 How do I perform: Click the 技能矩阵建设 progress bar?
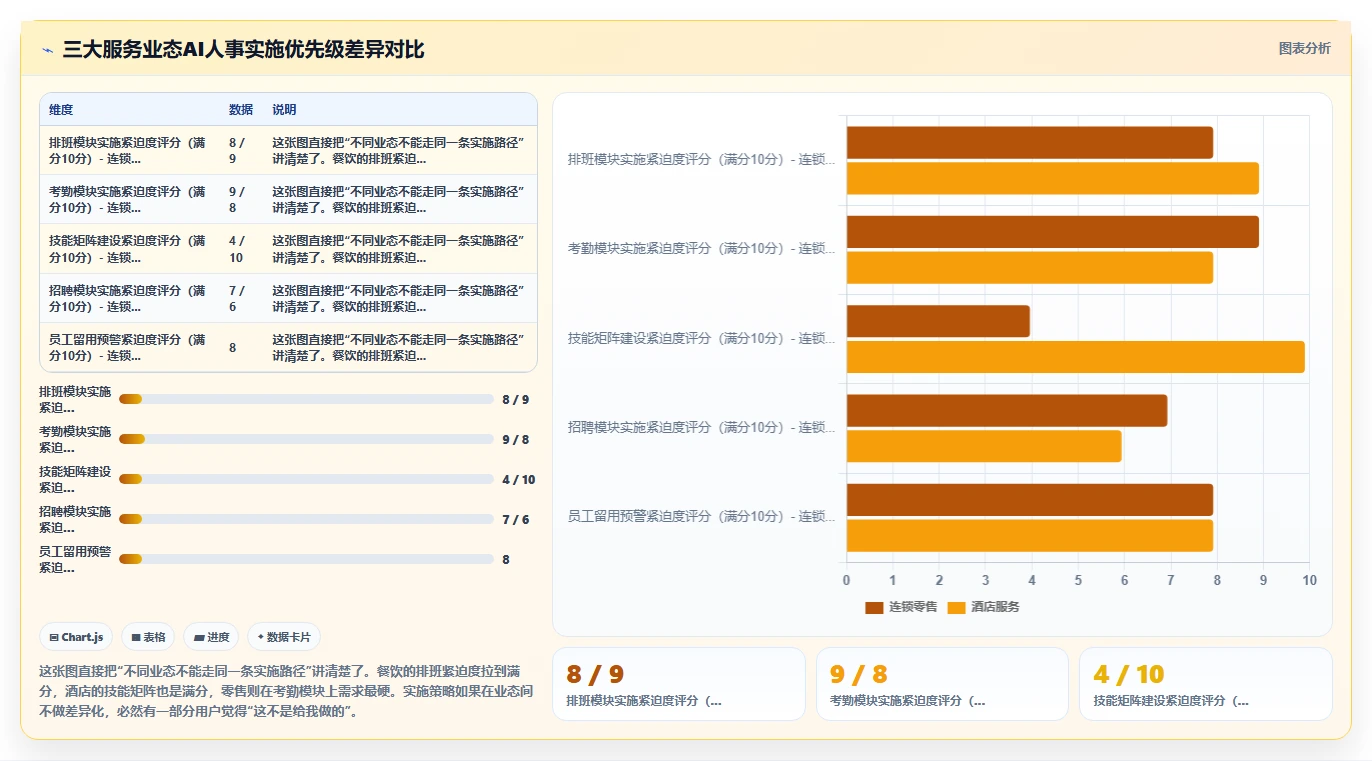pyautogui.click(x=306, y=479)
